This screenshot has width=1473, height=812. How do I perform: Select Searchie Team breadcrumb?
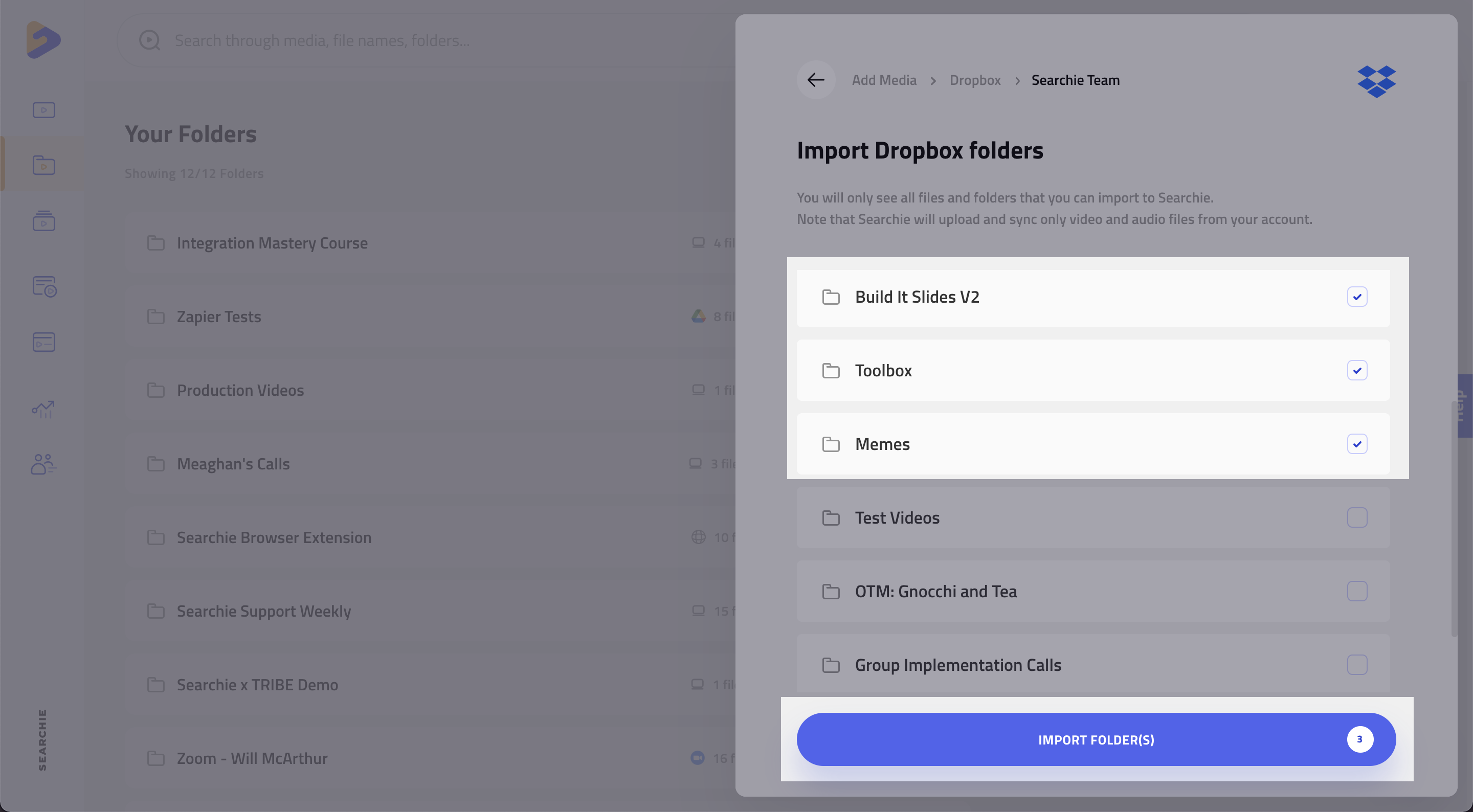[x=1075, y=80]
